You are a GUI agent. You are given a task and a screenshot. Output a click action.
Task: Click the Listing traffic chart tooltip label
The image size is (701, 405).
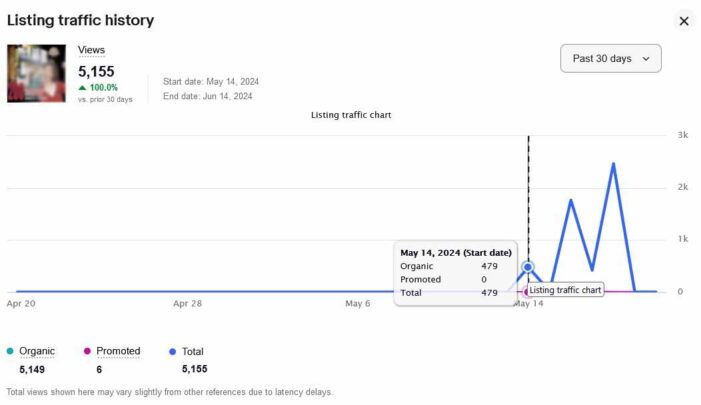click(565, 290)
